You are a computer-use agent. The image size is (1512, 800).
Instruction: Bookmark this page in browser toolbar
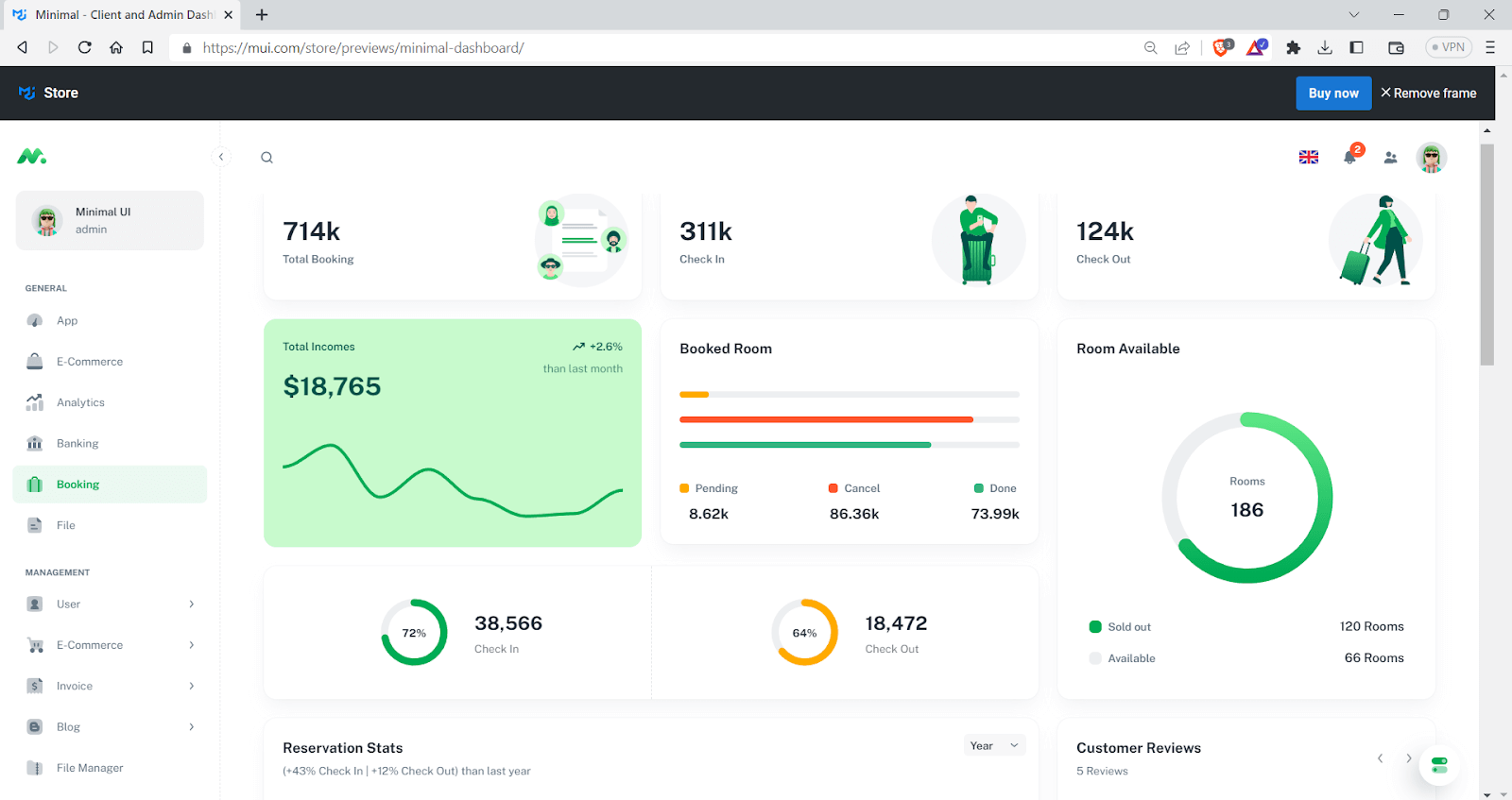click(x=147, y=47)
